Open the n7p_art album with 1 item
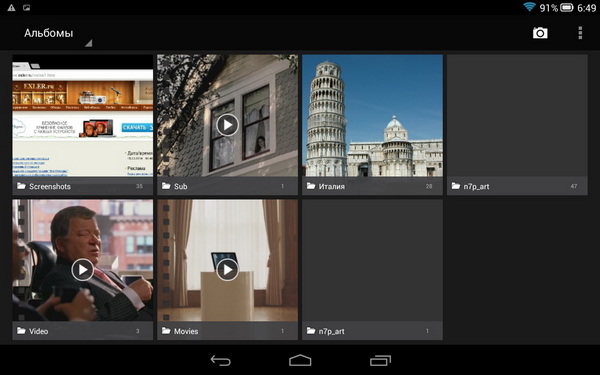 pyautogui.click(x=372, y=269)
